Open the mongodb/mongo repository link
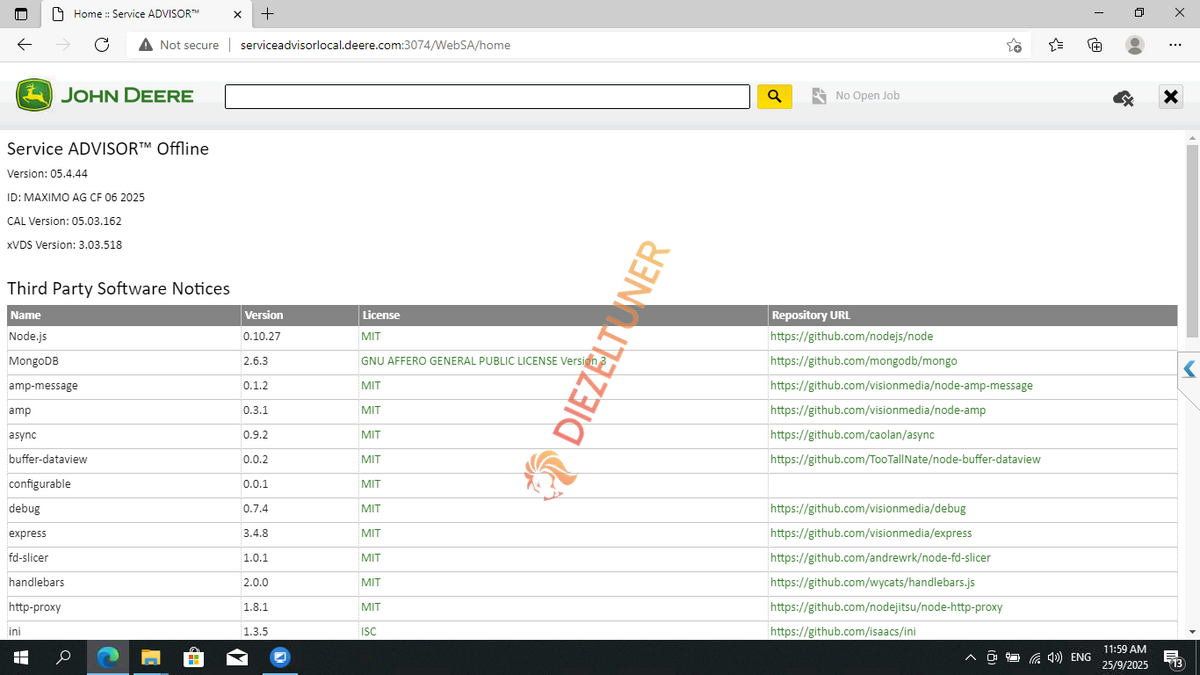 point(863,361)
